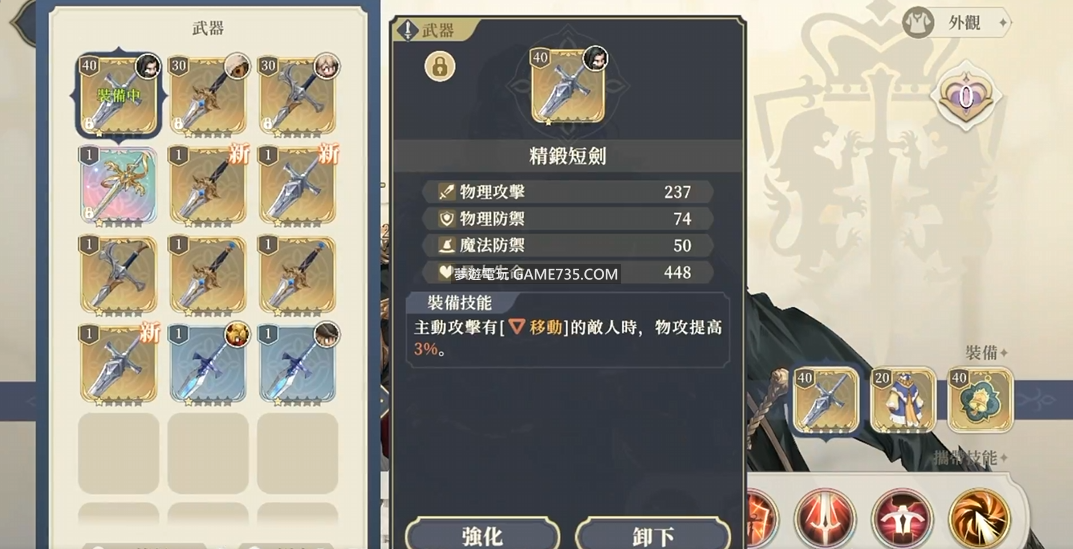Click the heart badge showing 0
This screenshot has width=1073, height=549.
[x=966, y=97]
